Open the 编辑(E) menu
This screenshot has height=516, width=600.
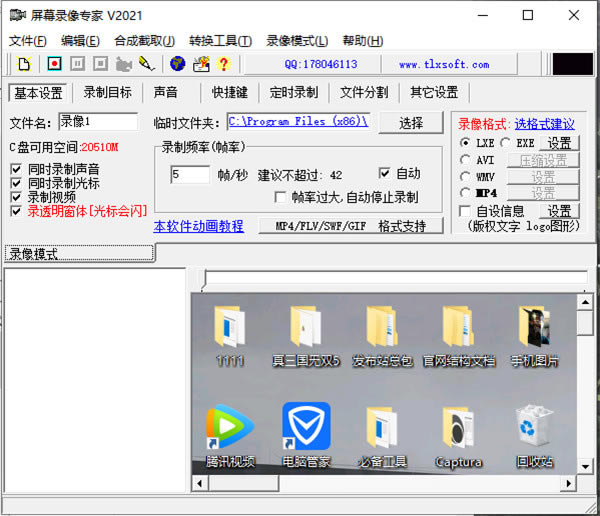[80, 41]
